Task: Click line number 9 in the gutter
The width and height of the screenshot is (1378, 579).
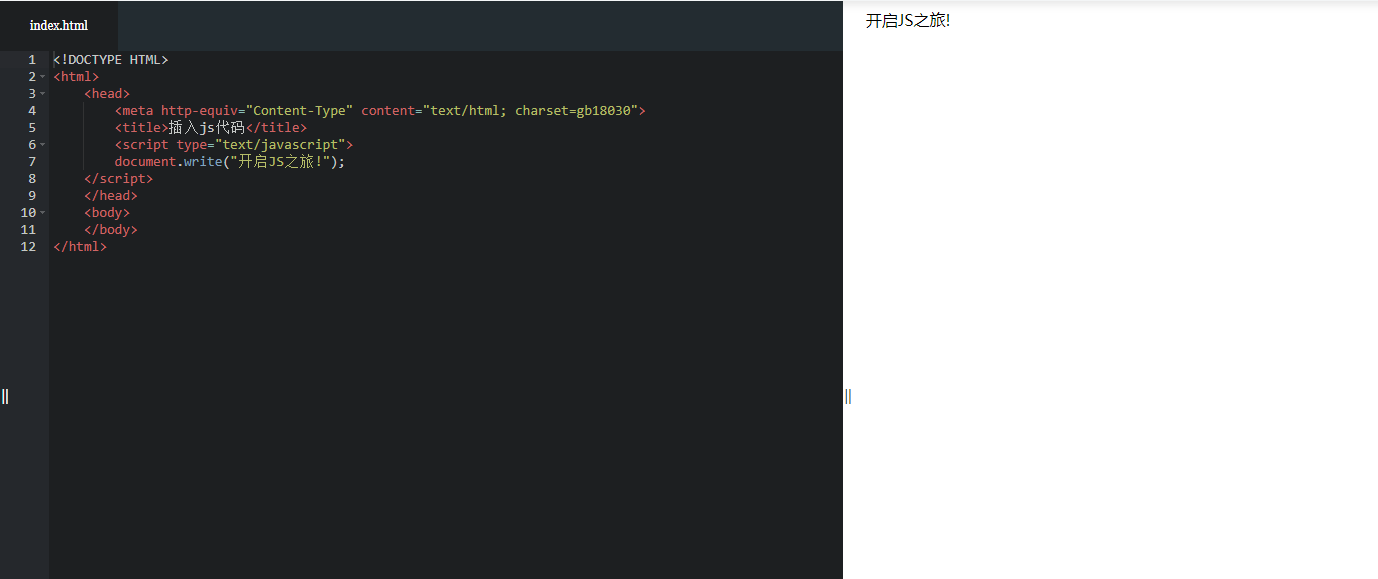Action: (x=32, y=196)
